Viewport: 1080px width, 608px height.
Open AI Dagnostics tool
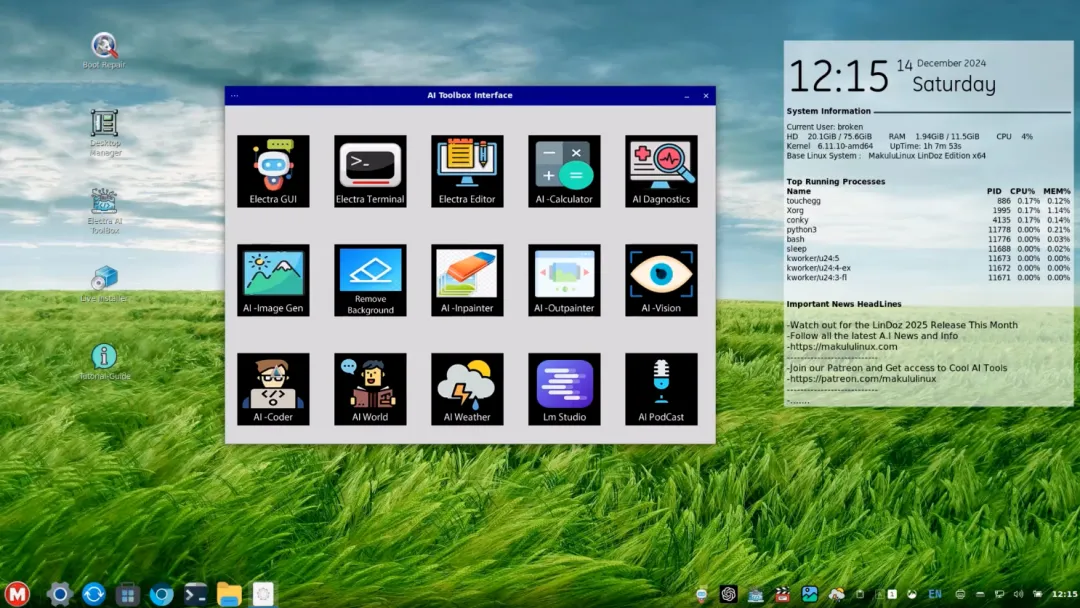point(661,171)
